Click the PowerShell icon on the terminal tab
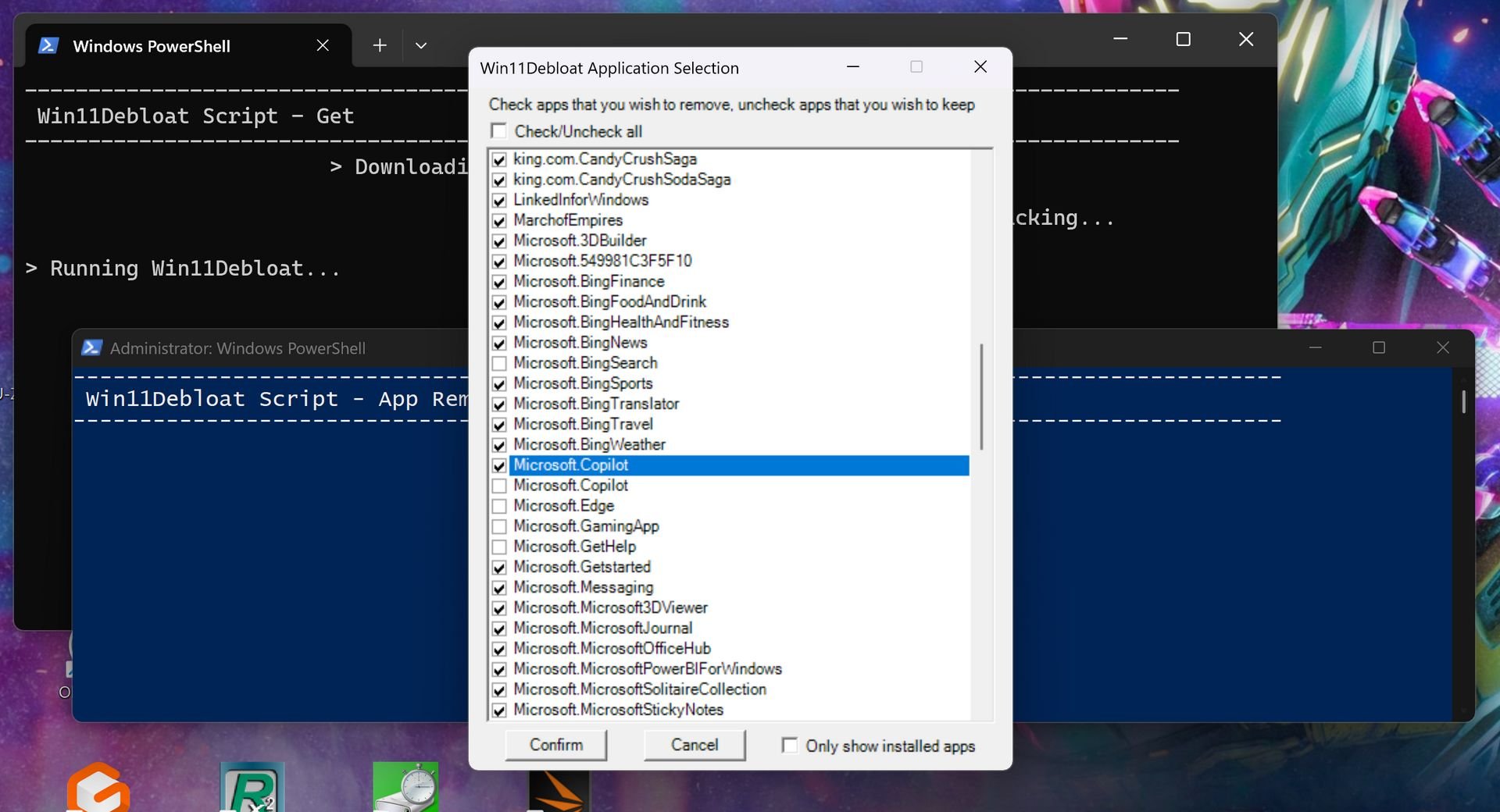Viewport: 1500px width, 812px height. coord(48,46)
